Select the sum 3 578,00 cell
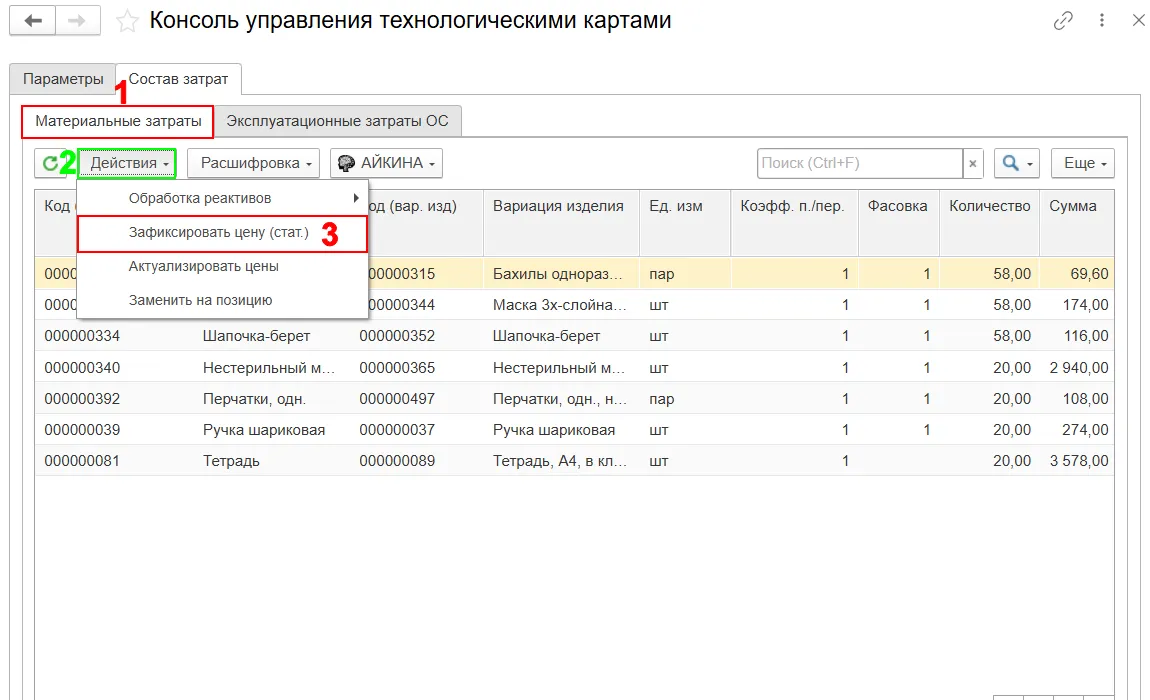The width and height of the screenshot is (1150, 700). [x=1077, y=461]
